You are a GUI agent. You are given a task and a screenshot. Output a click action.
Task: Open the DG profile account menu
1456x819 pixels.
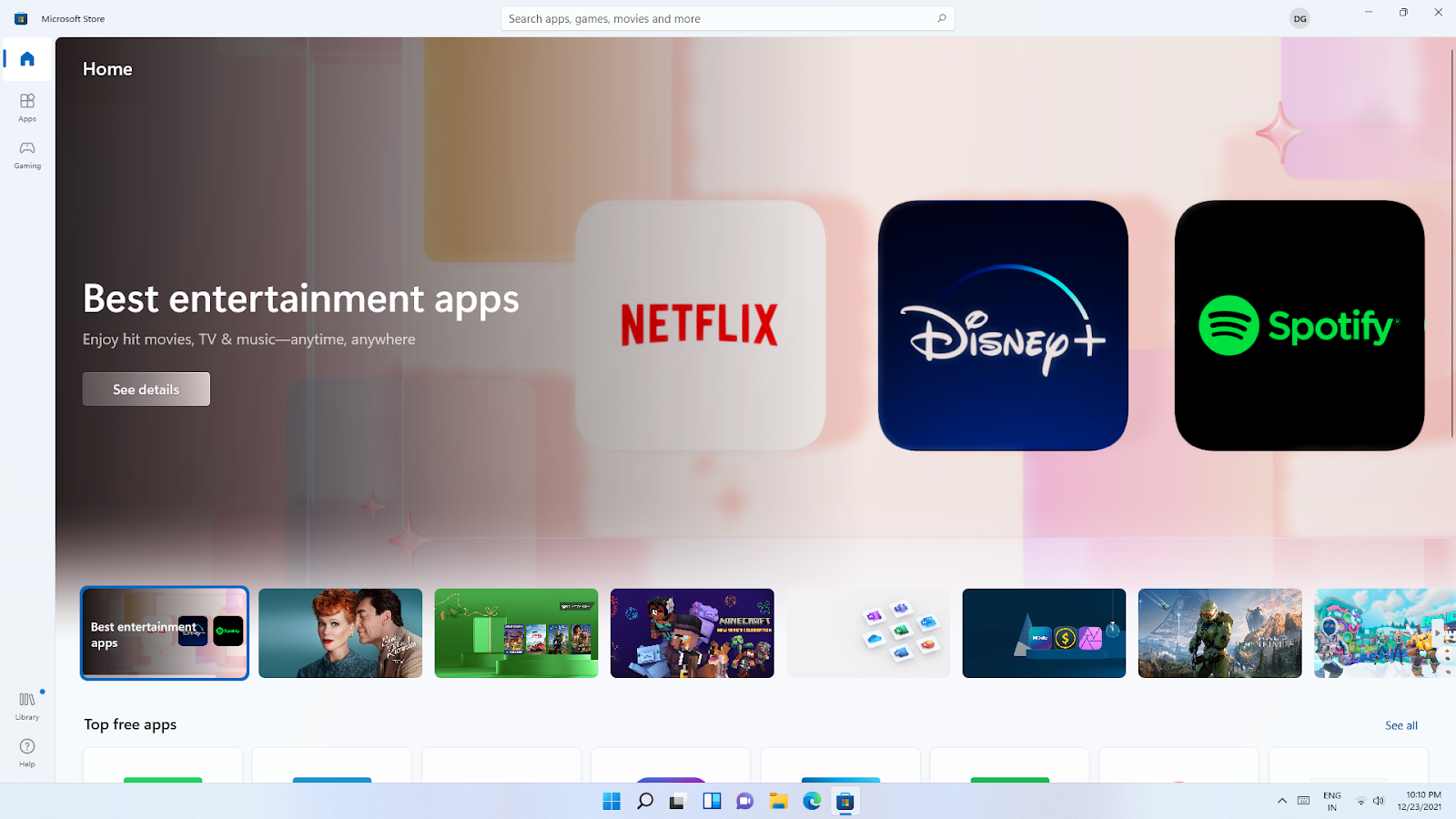point(1299,18)
